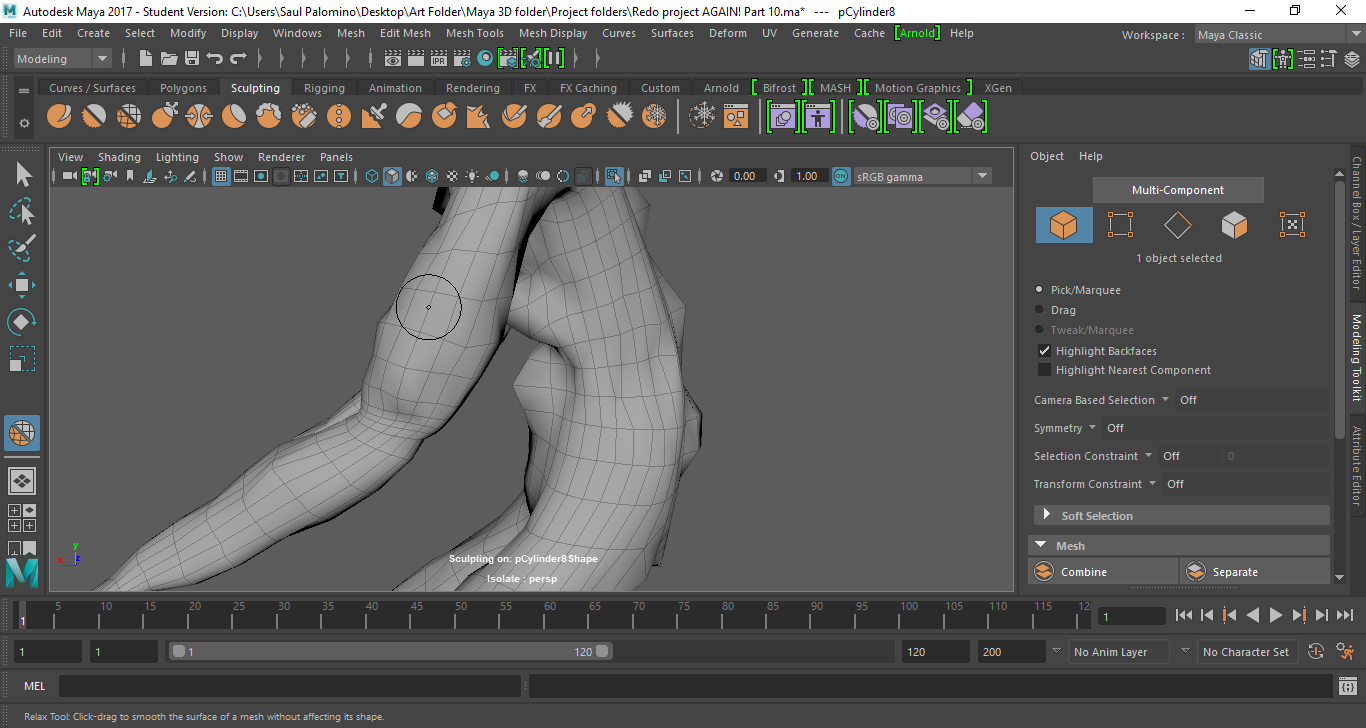Viewport: 1366px width, 728px height.
Task: Enable Highlight Nearest Component checkbox
Action: (1044, 370)
